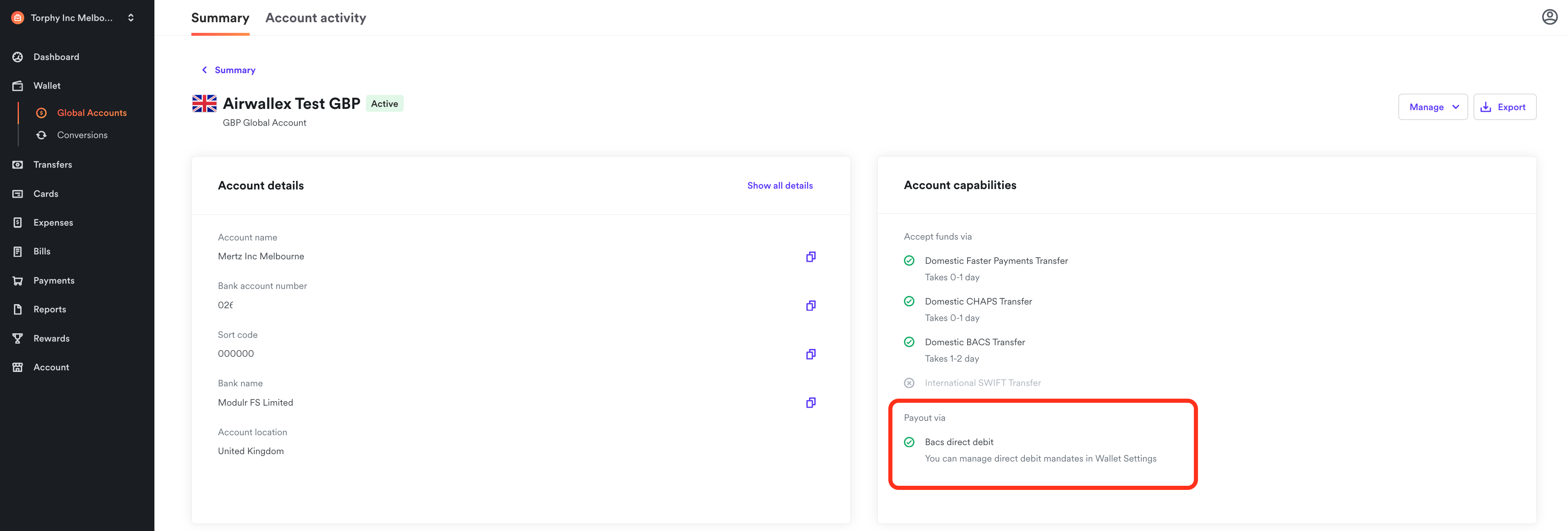Select the Bills icon in the sidebar
The height and width of the screenshot is (531, 1568).
click(x=17, y=251)
